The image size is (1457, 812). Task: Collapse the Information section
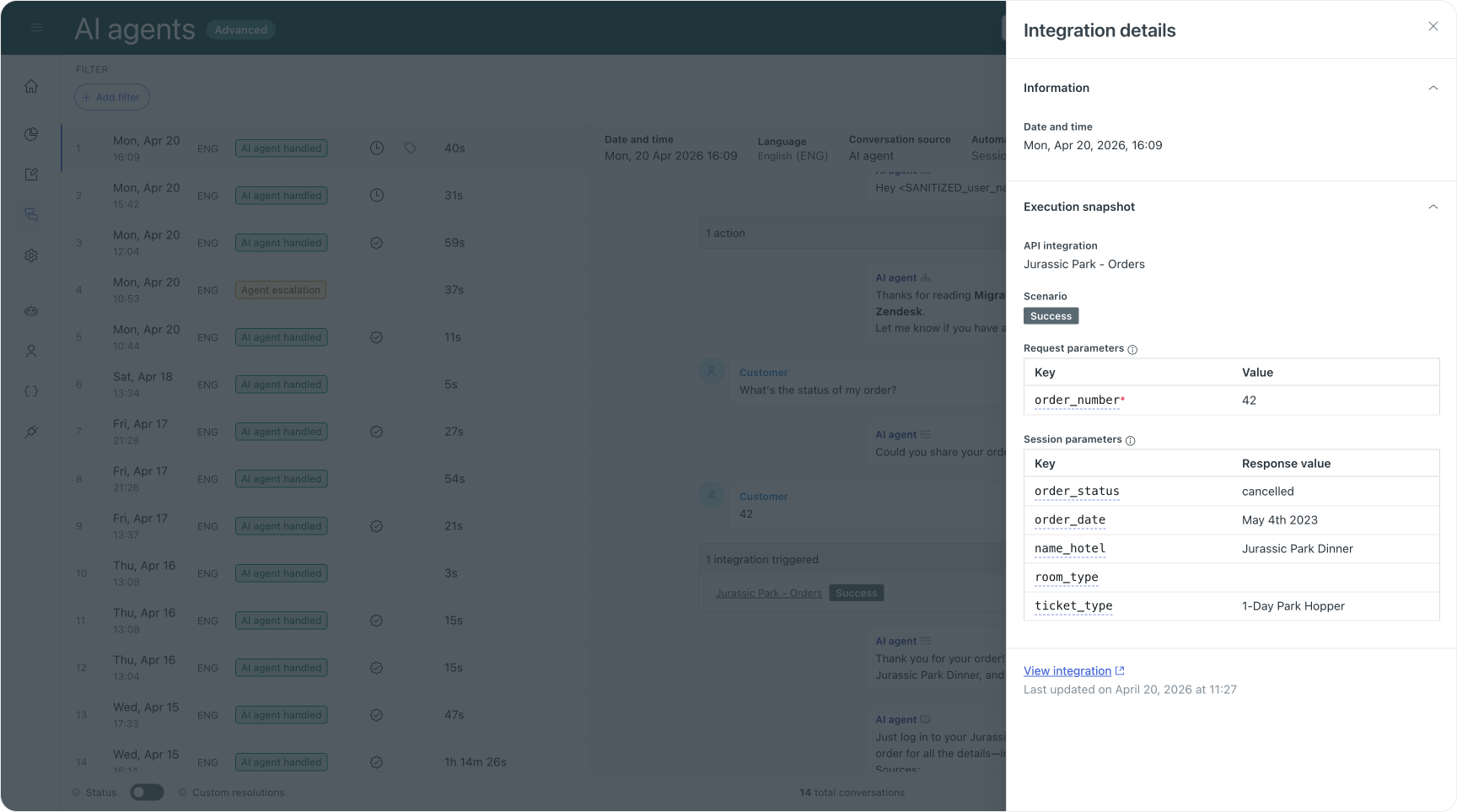click(1433, 88)
